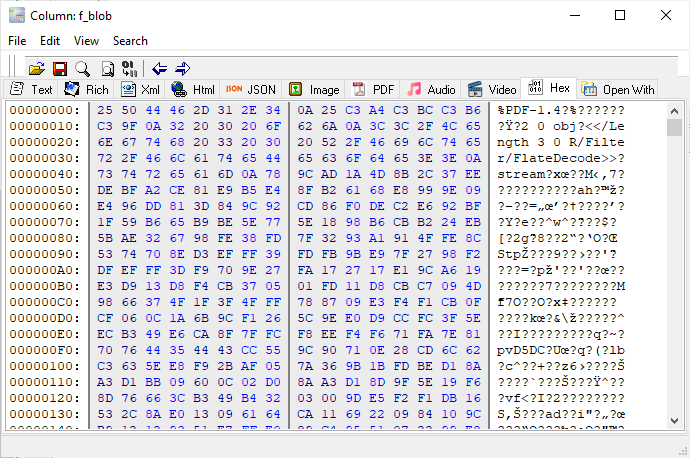
Task: Switch to the Text tab
Action: click(x=31, y=90)
